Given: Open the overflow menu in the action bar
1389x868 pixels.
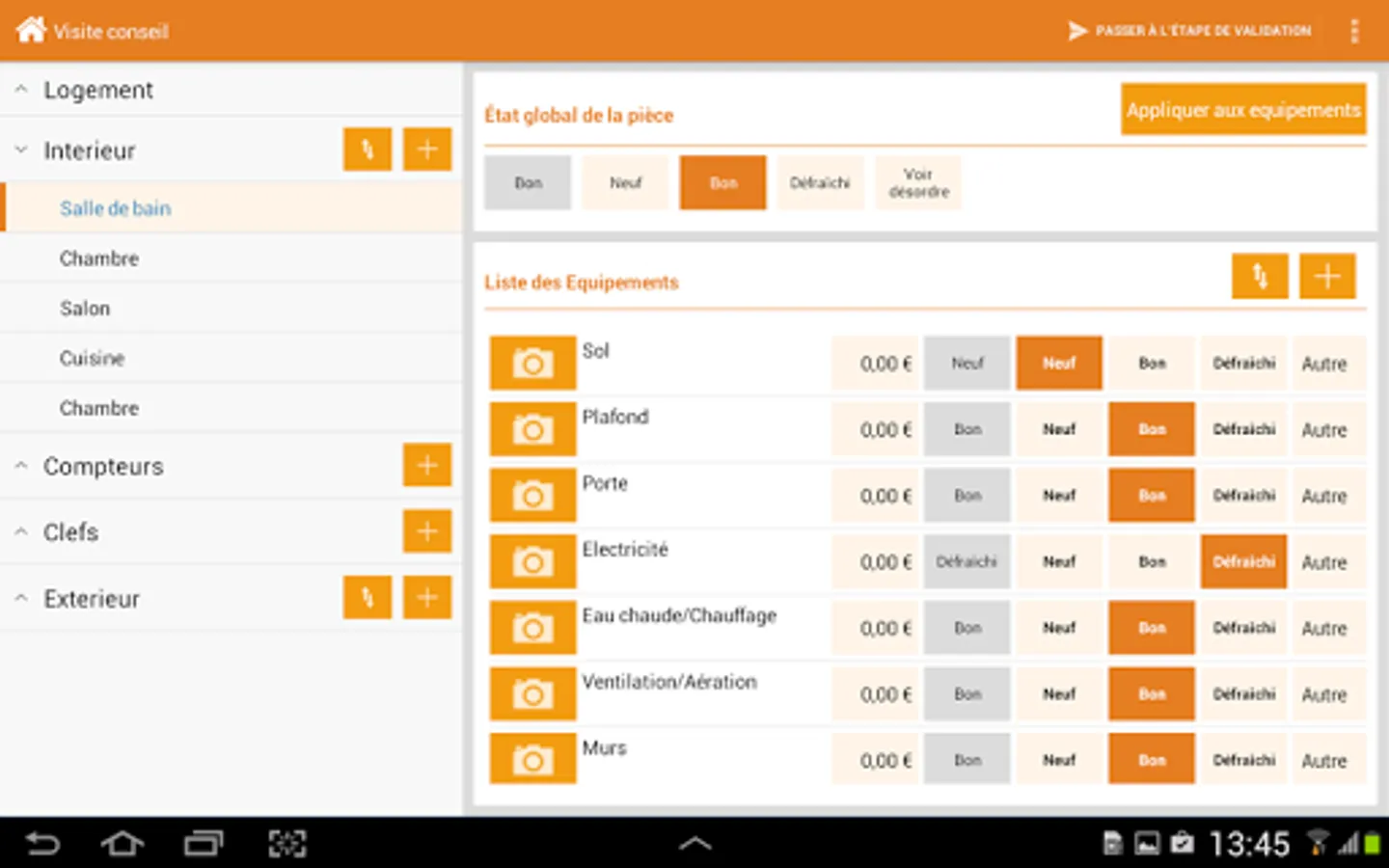Looking at the screenshot, I should pyautogui.click(x=1354, y=30).
